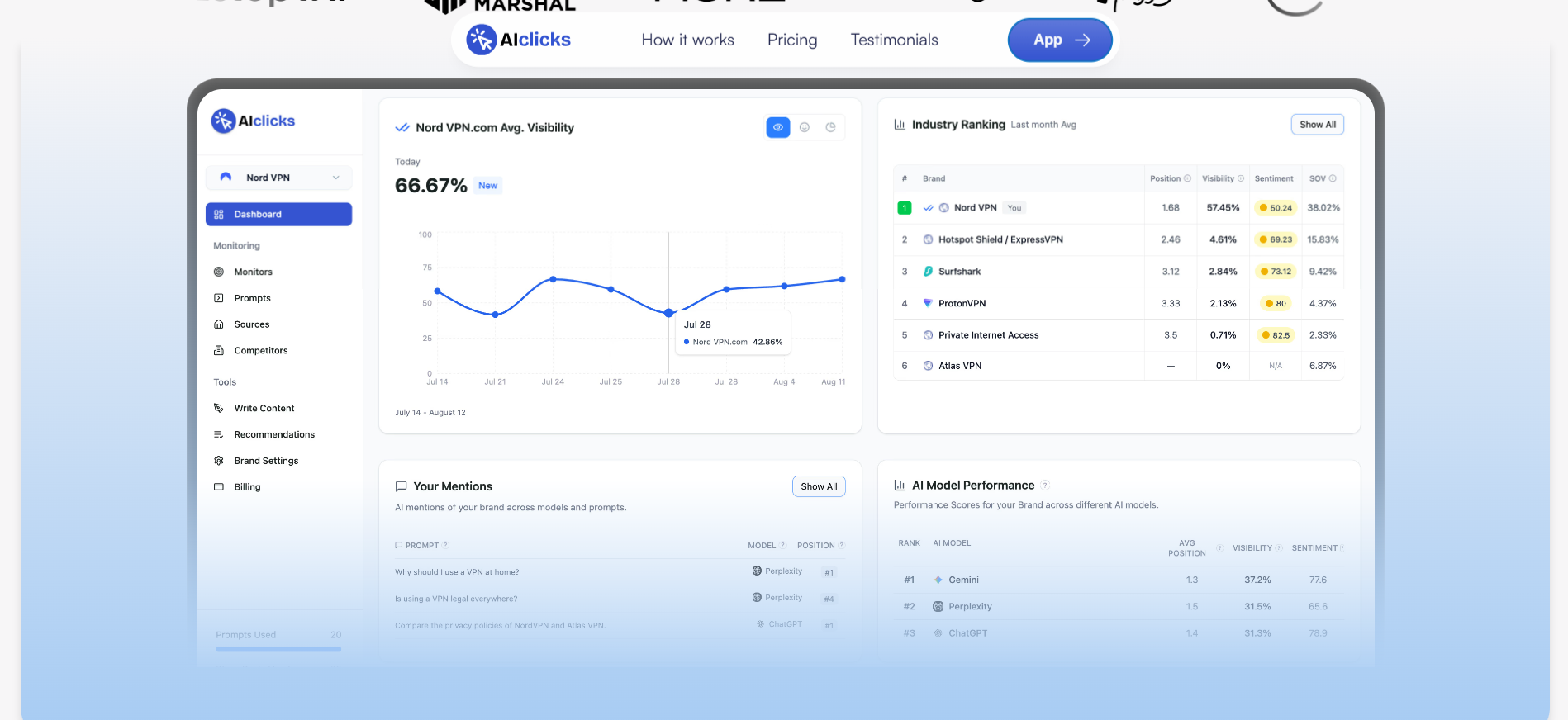The image size is (1568, 720).
Task: Select the Dashboard sidebar item
Action: point(278,214)
